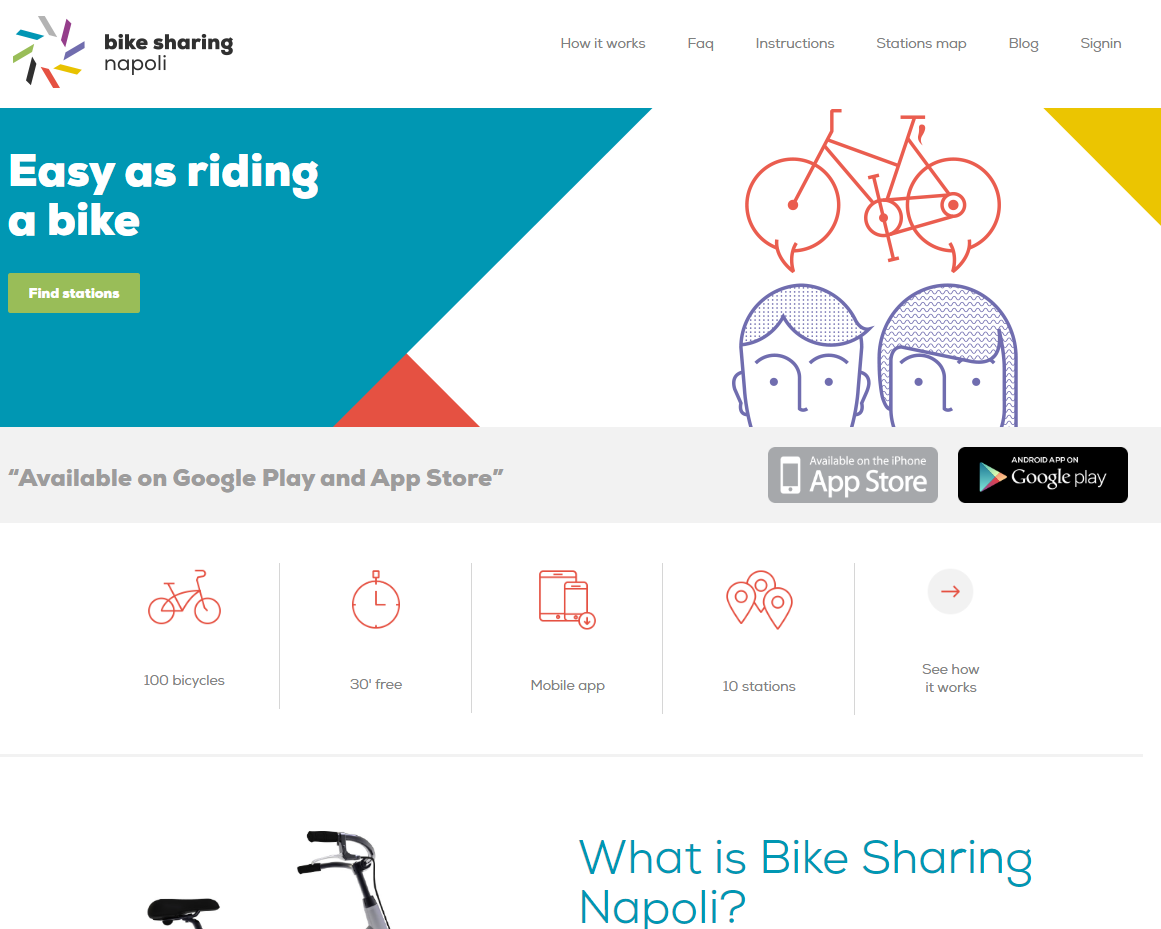Click the What is Bike Sharing Napoli heading
The height and width of the screenshot is (929, 1161).
point(805,882)
